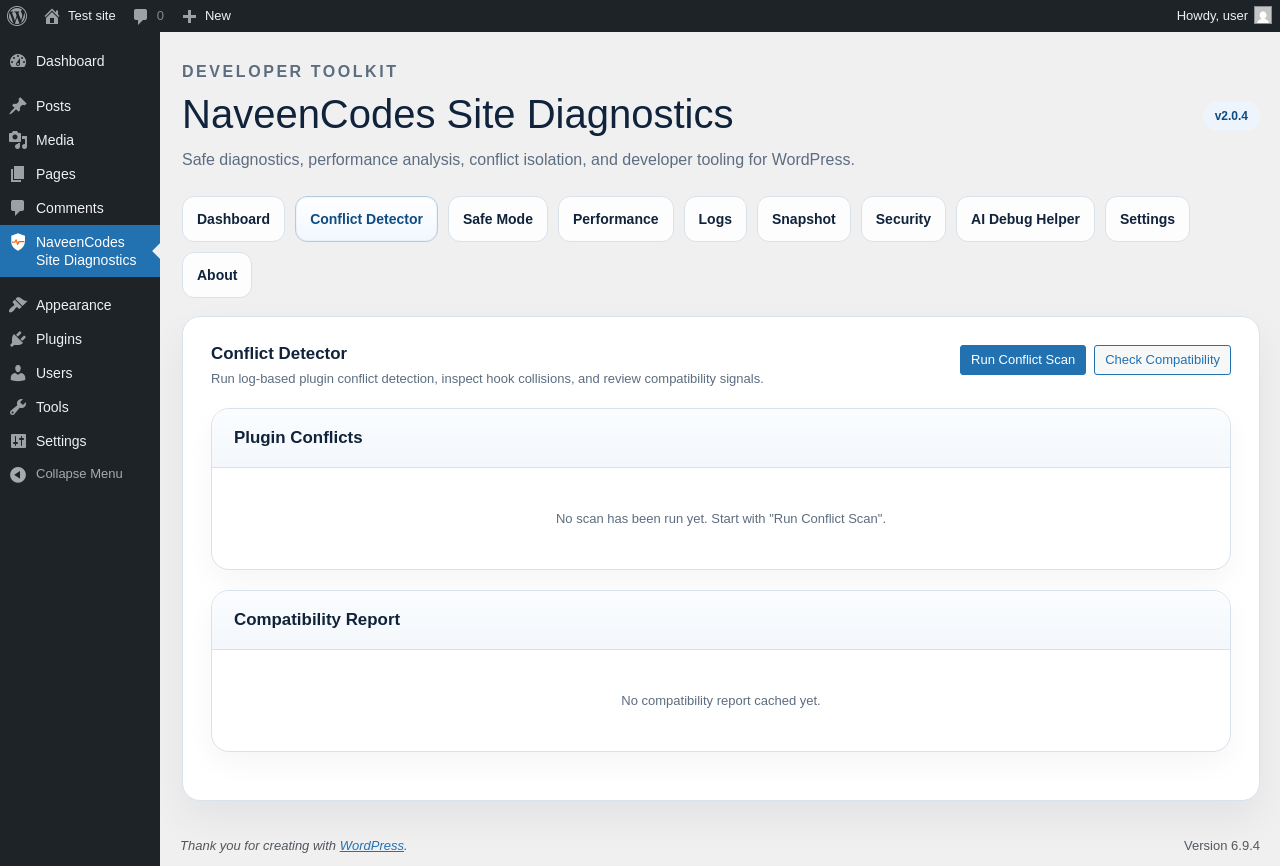This screenshot has height=866, width=1280.
Task: Click the Check Compatibility button
Action: tap(1162, 360)
